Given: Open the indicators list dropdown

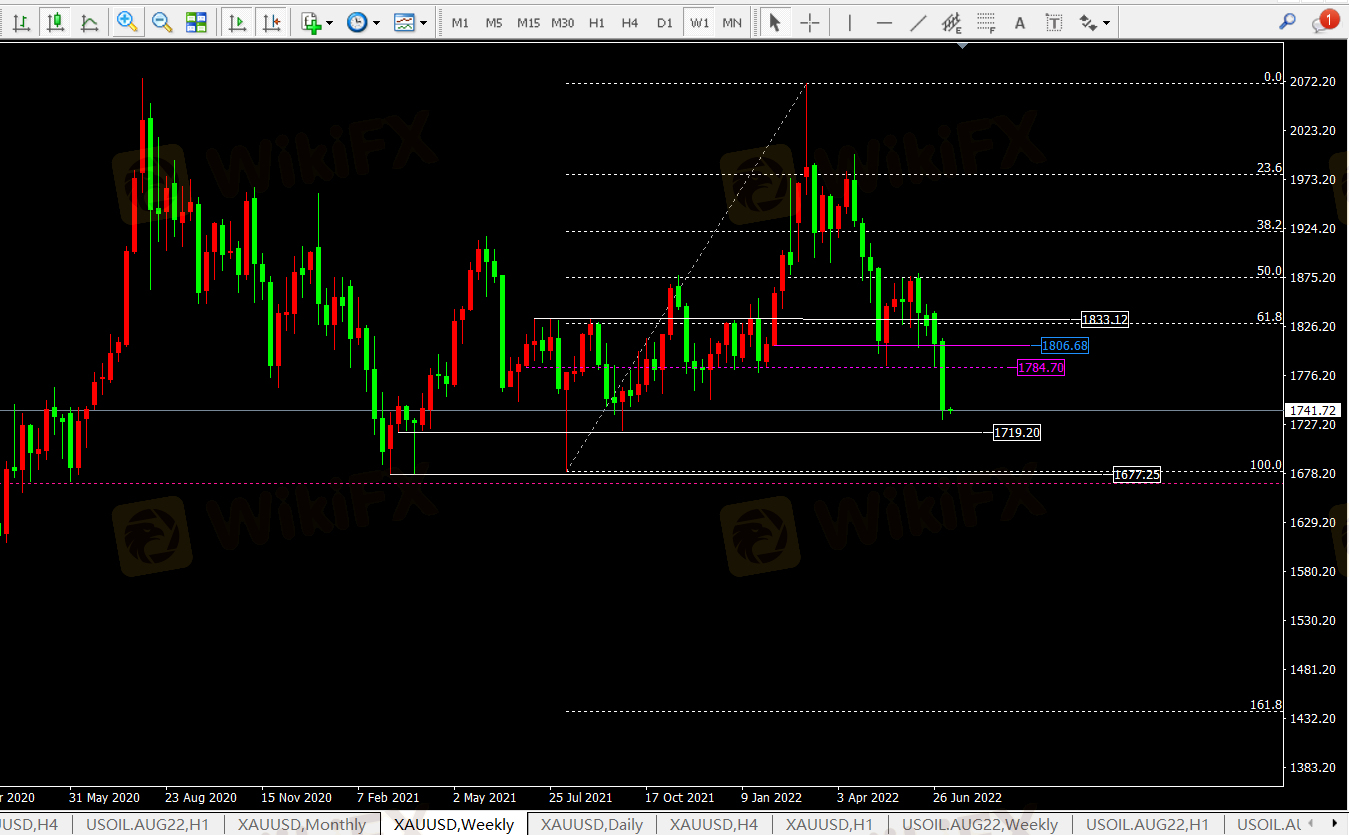Looking at the screenshot, I should pyautogui.click(x=316, y=22).
